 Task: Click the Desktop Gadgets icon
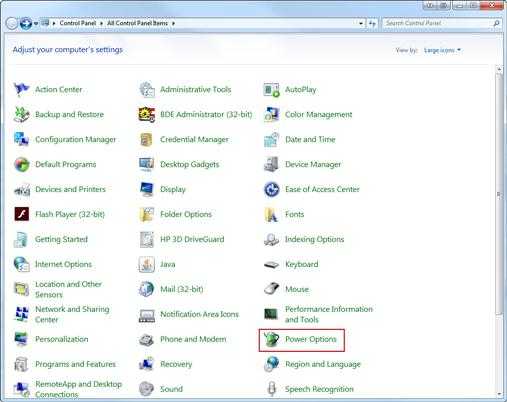tap(147, 164)
